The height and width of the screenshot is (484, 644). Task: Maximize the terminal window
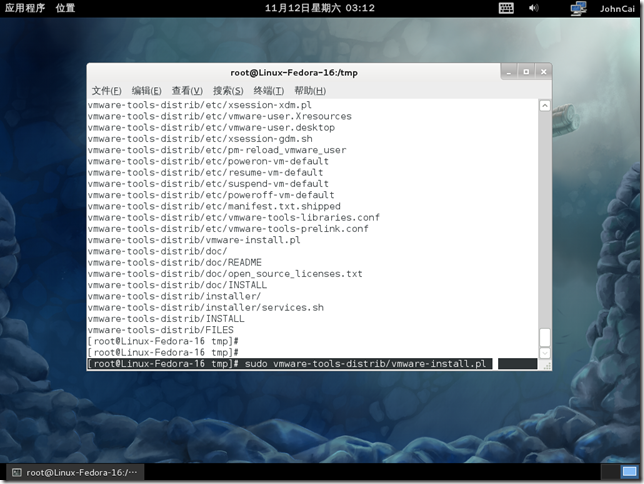526,72
